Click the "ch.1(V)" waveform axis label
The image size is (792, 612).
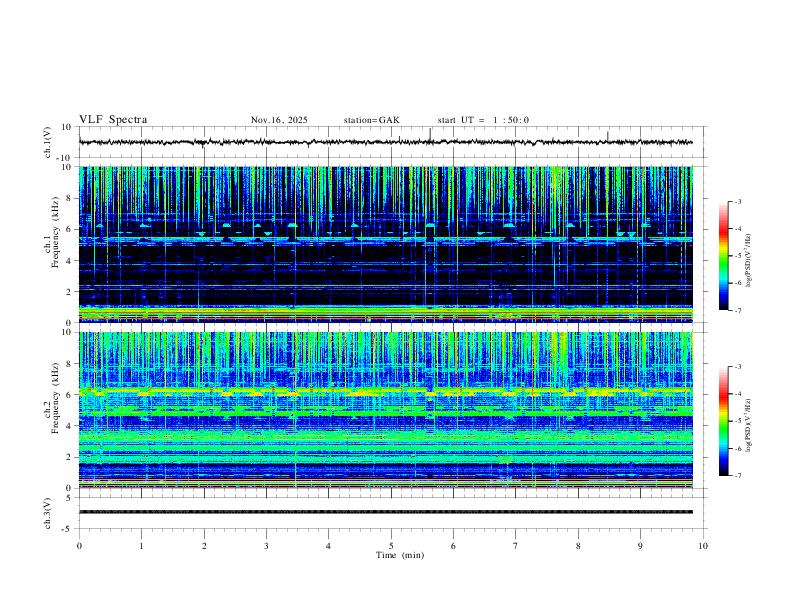tap(48, 142)
